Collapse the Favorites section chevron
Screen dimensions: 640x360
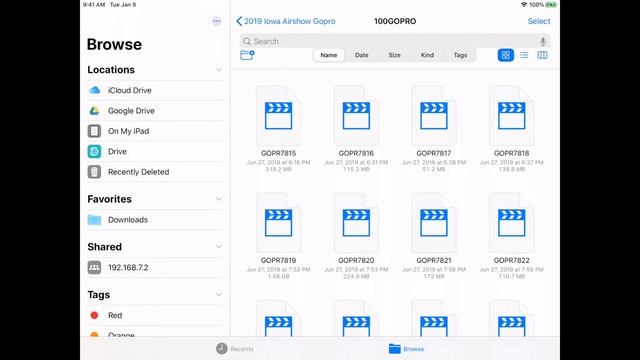[x=219, y=199]
